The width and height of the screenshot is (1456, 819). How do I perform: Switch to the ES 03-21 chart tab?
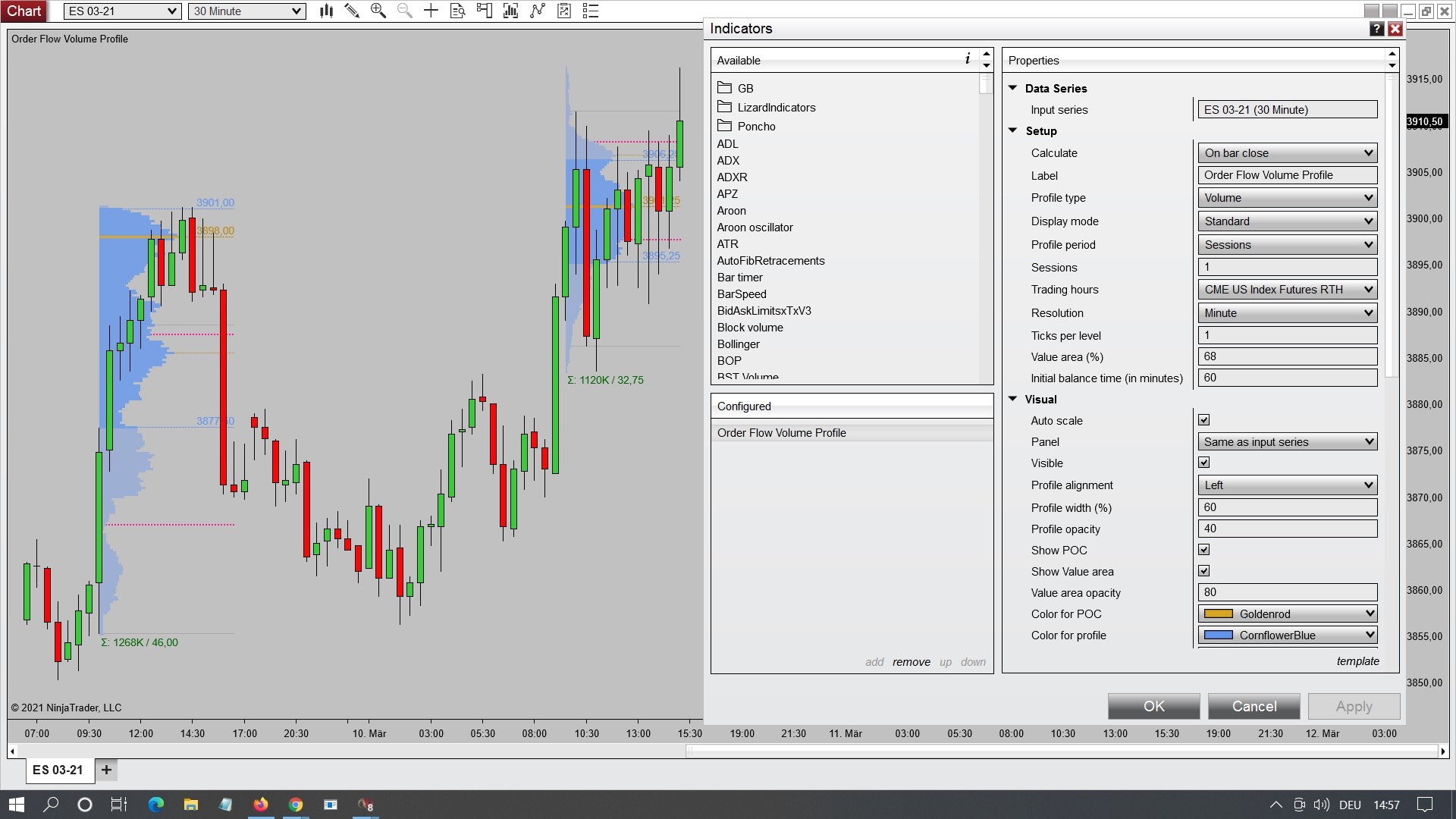tap(58, 770)
